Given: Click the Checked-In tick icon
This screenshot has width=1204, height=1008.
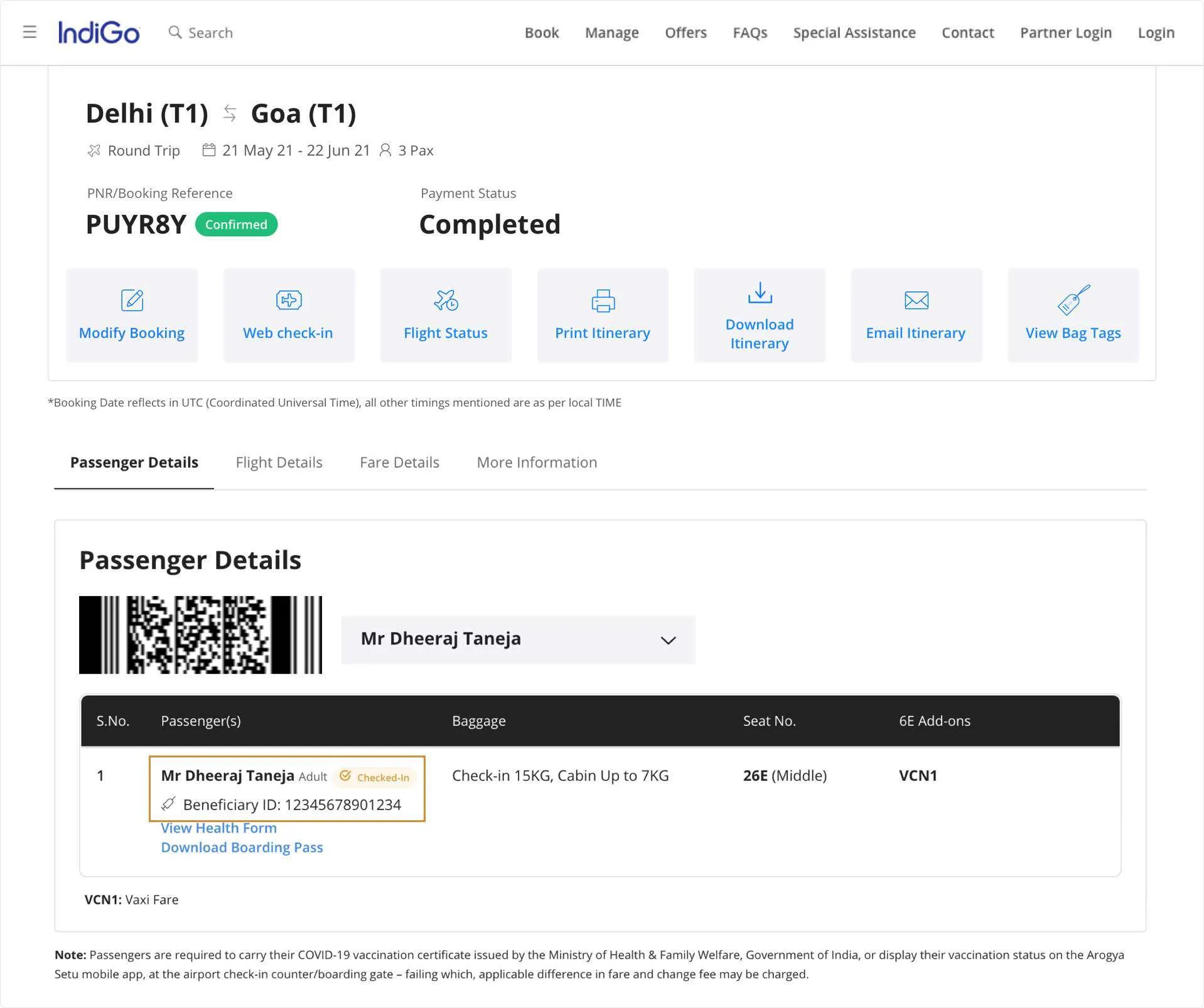Looking at the screenshot, I should click(345, 776).
